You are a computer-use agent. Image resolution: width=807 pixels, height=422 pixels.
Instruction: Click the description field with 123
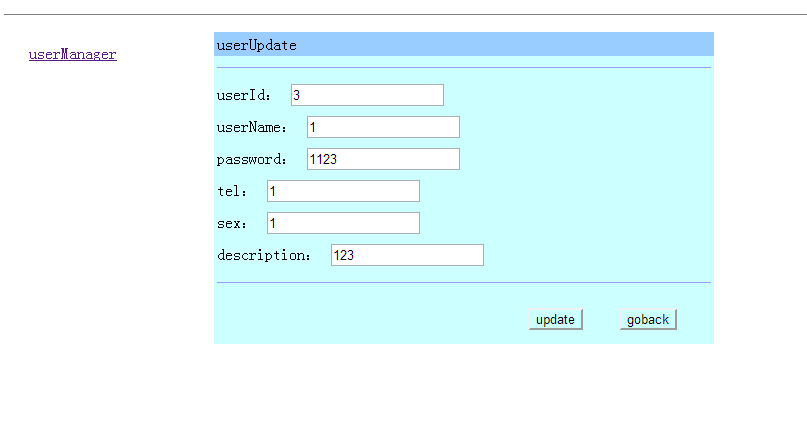point(407,255)
